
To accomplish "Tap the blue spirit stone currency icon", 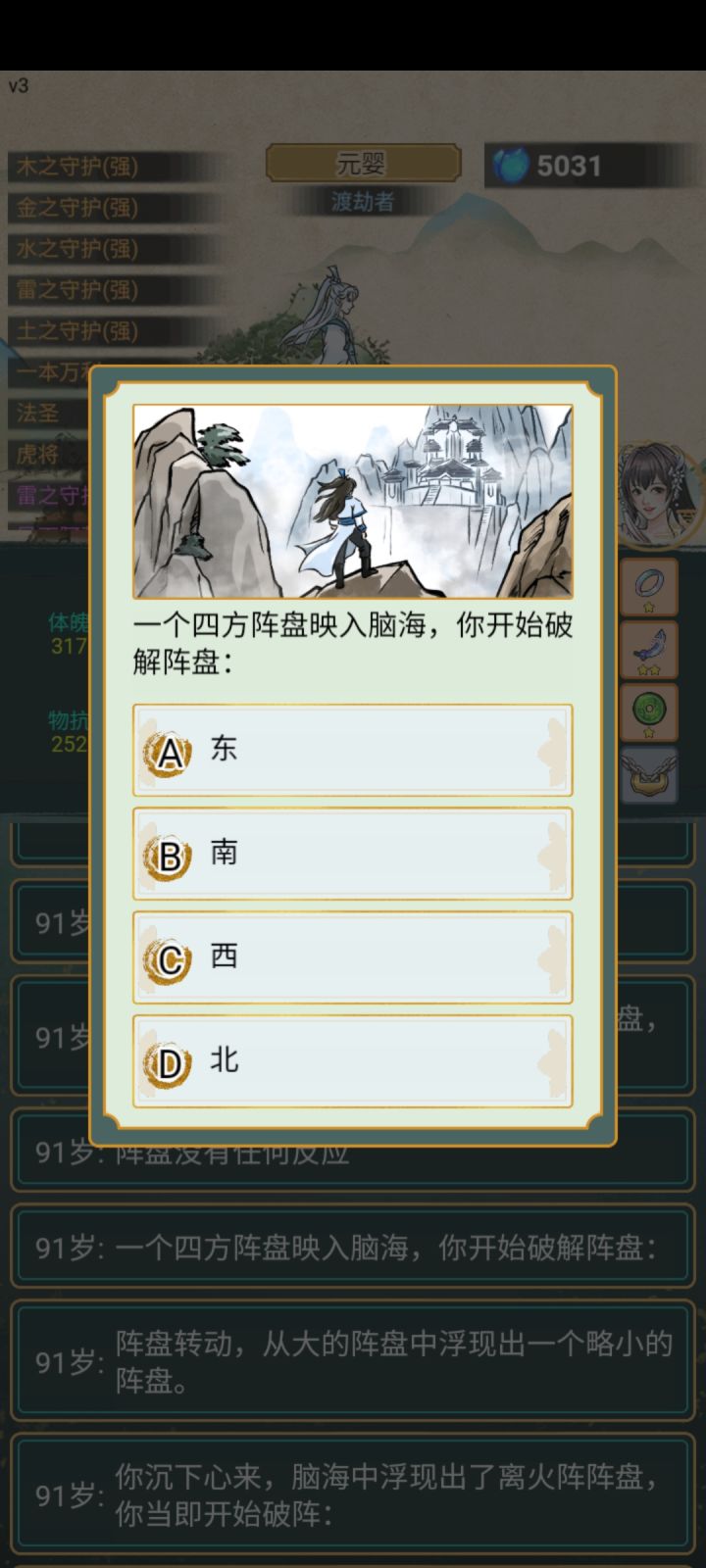I will (x=511, y=166).
